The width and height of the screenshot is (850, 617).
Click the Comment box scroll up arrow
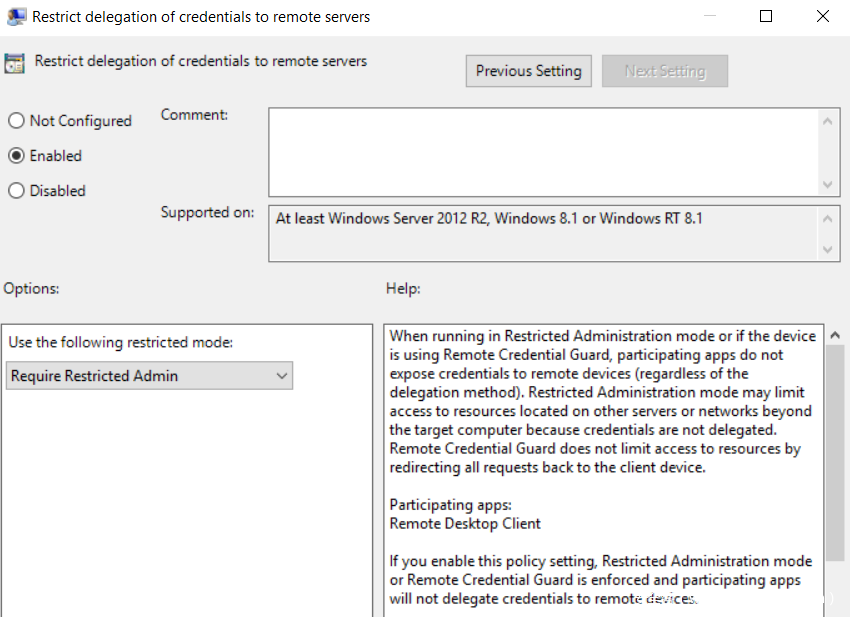[x=828, y=121]
